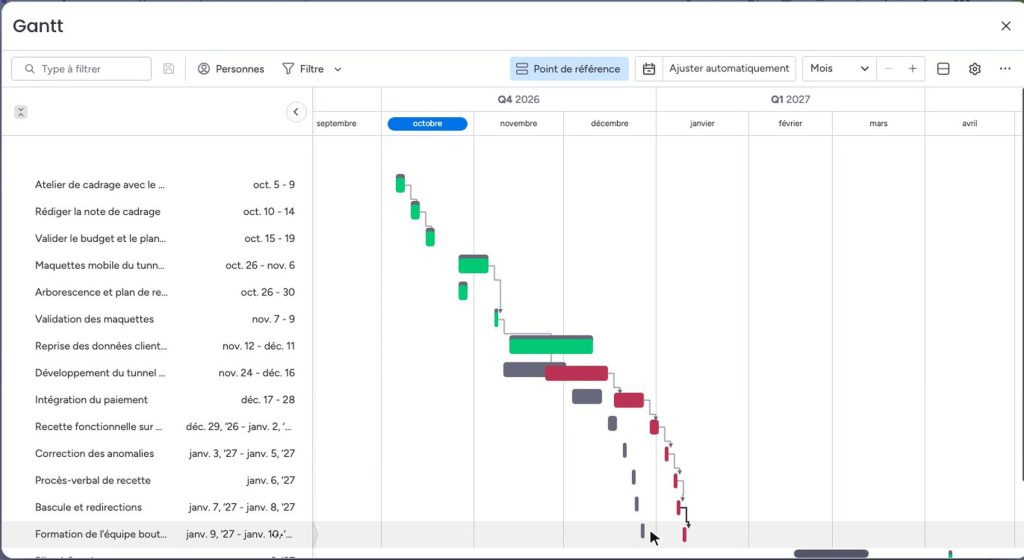This screenshot has height=560, width=1024.
Task: Click the horizontal timeline scrollbar thumb
Action: click(x=831, y=554)
